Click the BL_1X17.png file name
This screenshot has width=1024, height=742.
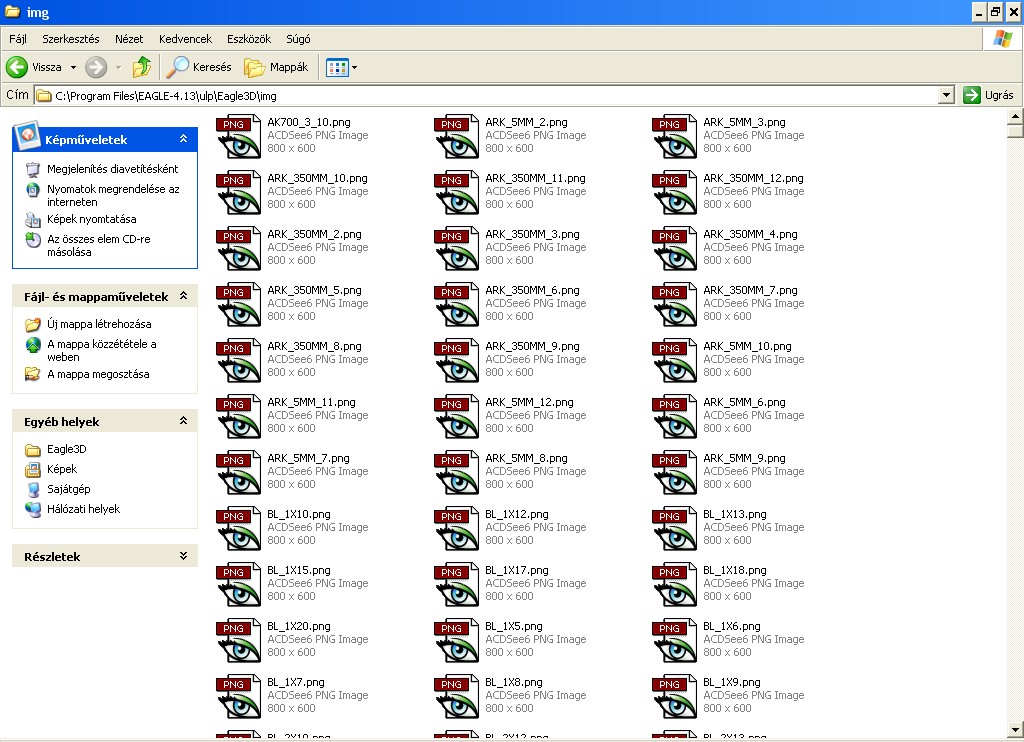517,571
